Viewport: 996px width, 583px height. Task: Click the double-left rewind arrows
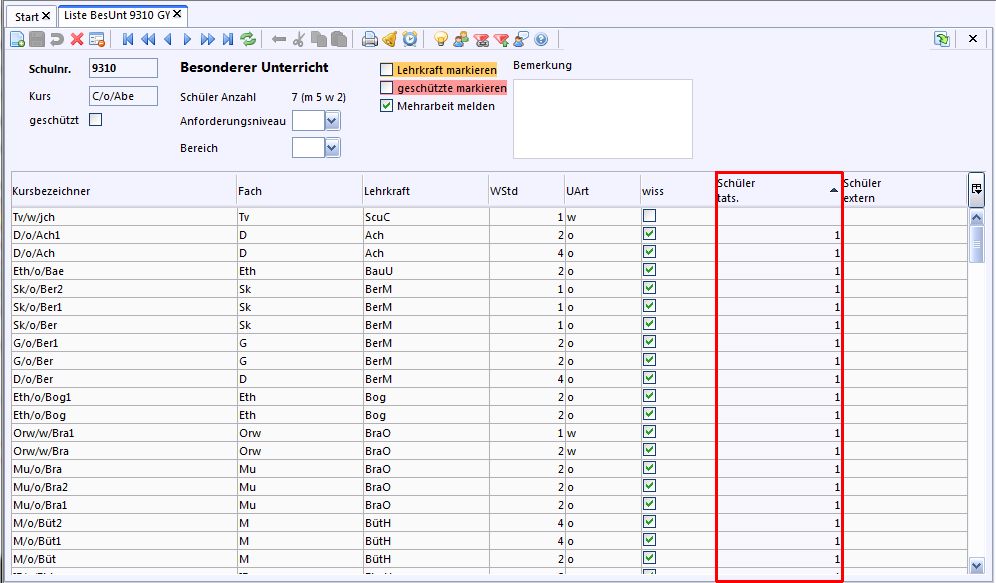[148, 39]
